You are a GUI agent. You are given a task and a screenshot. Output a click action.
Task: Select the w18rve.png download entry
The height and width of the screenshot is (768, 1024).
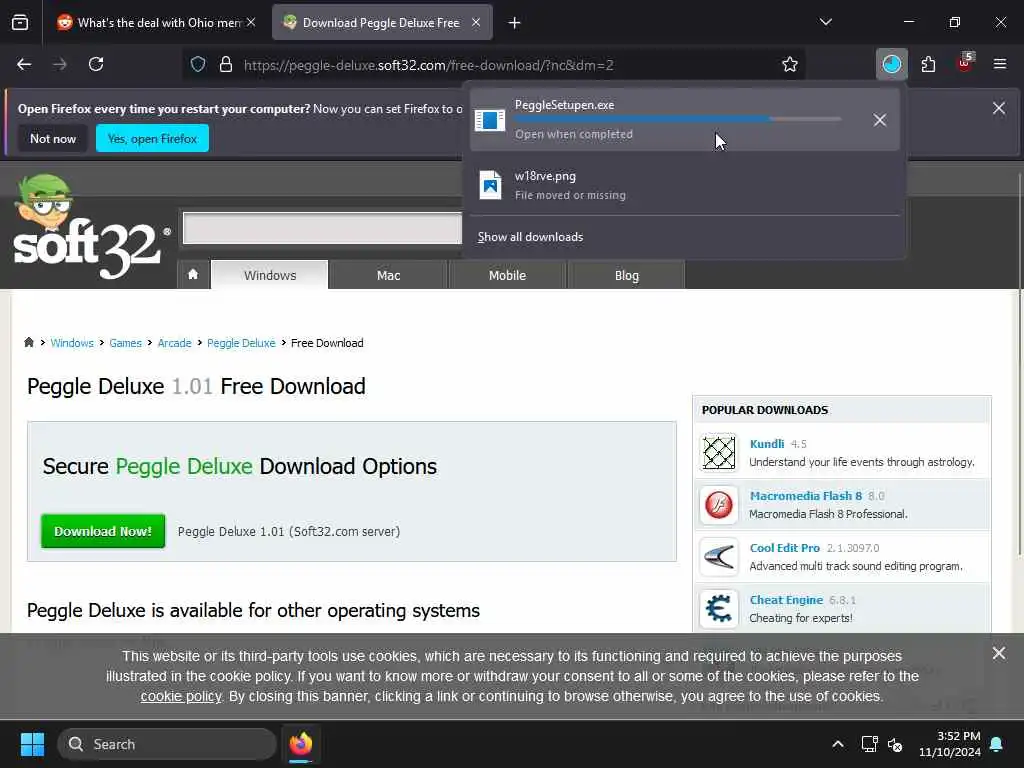point(684,185)
